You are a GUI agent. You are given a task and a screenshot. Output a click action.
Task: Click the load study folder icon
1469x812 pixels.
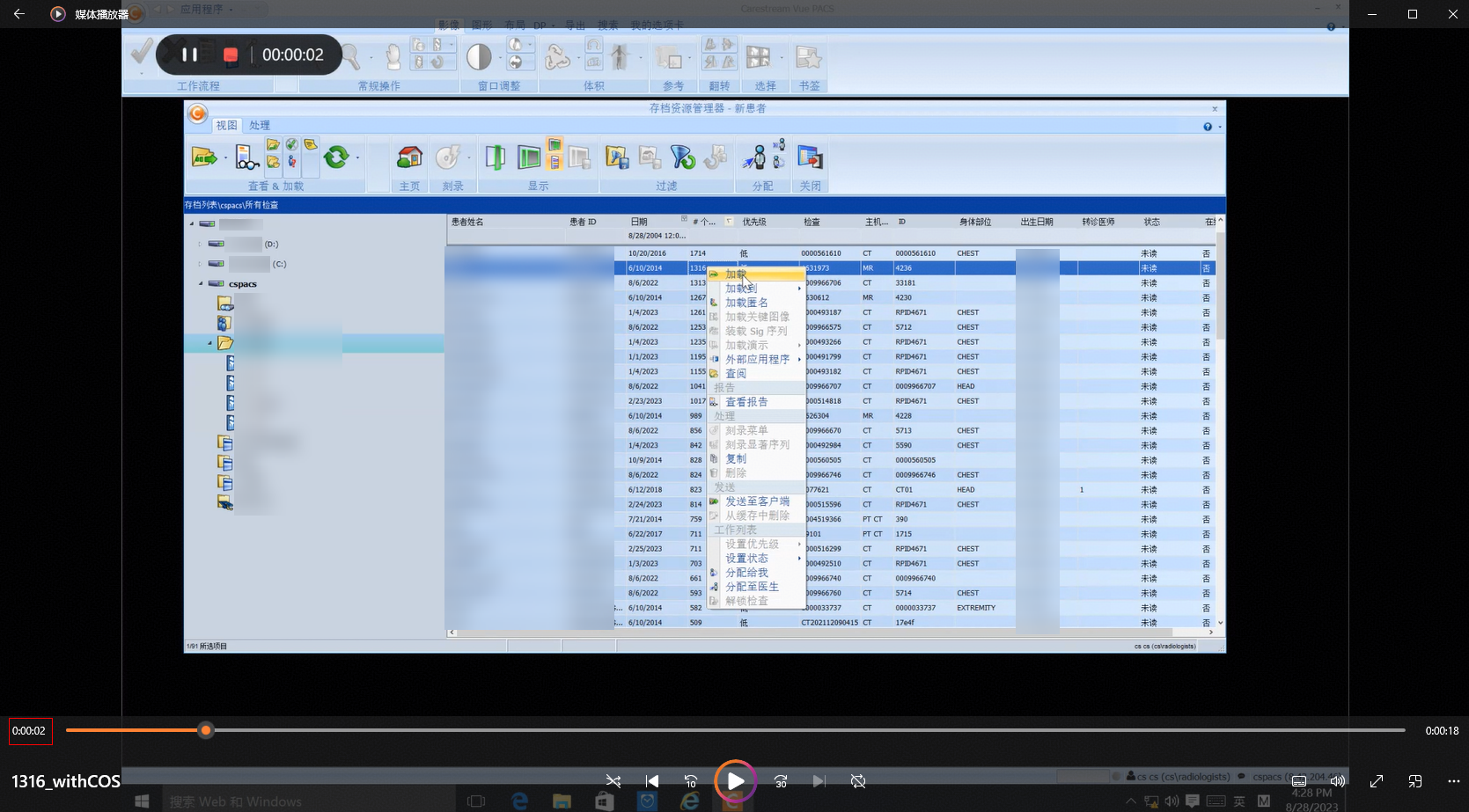(203, 157)
